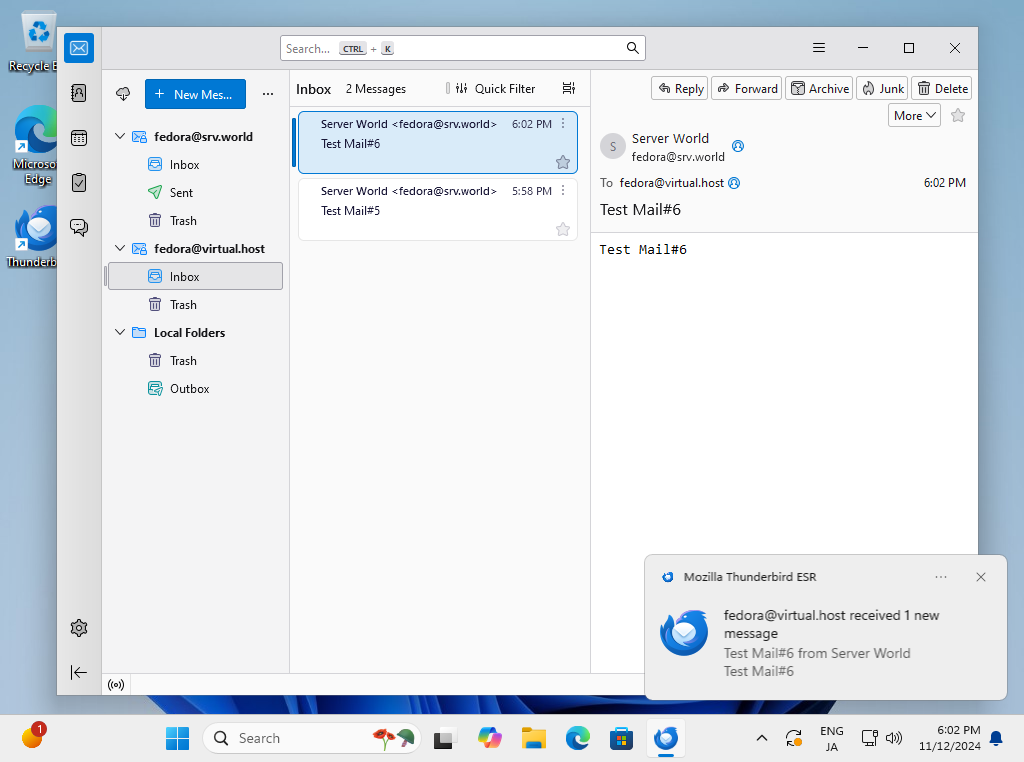
Task: Open the Calendar space
Action: click(79, 138)
